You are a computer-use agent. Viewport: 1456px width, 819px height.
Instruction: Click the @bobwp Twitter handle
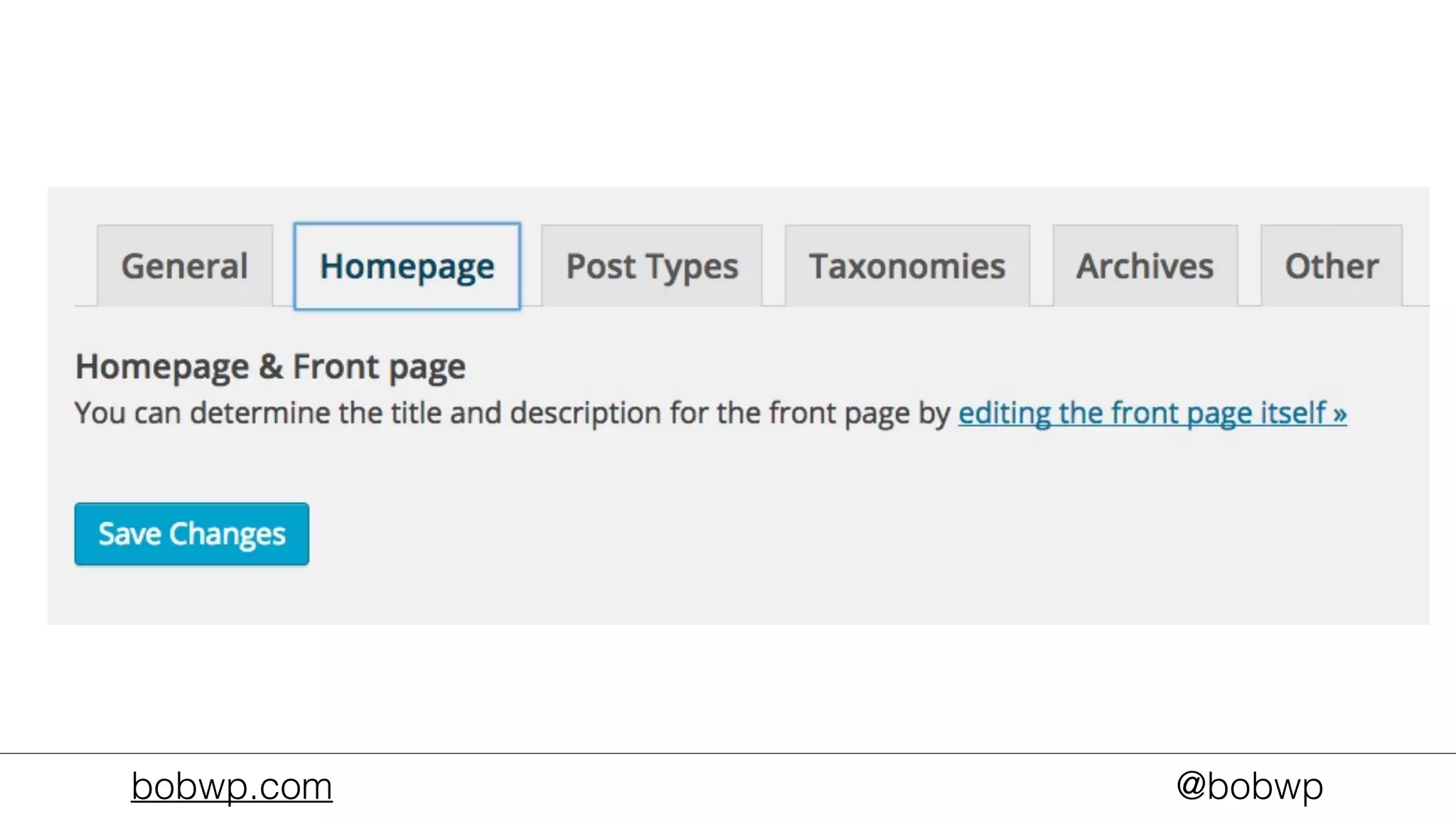[1249, 786]
